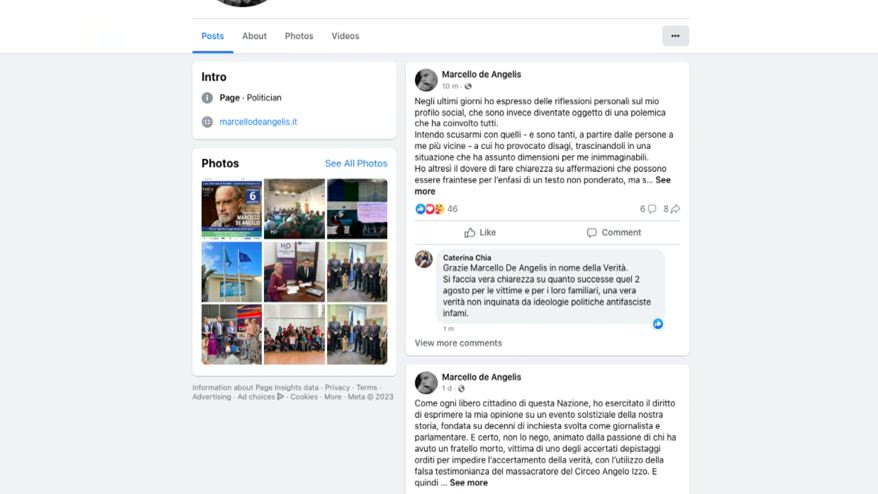Expand first post with See more
The image size is (878, 494).
click(x=543, y=185)
